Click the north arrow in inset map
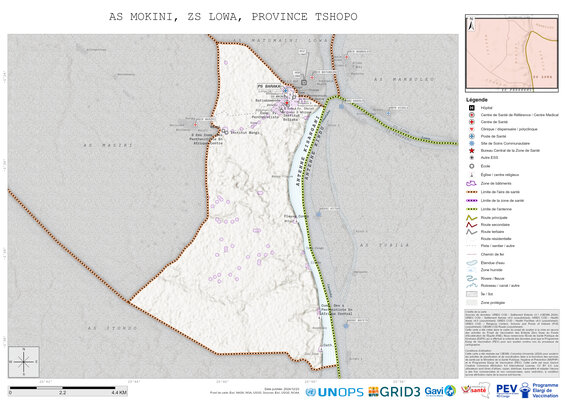The image size is (566, 400). [x=471, y=25]
